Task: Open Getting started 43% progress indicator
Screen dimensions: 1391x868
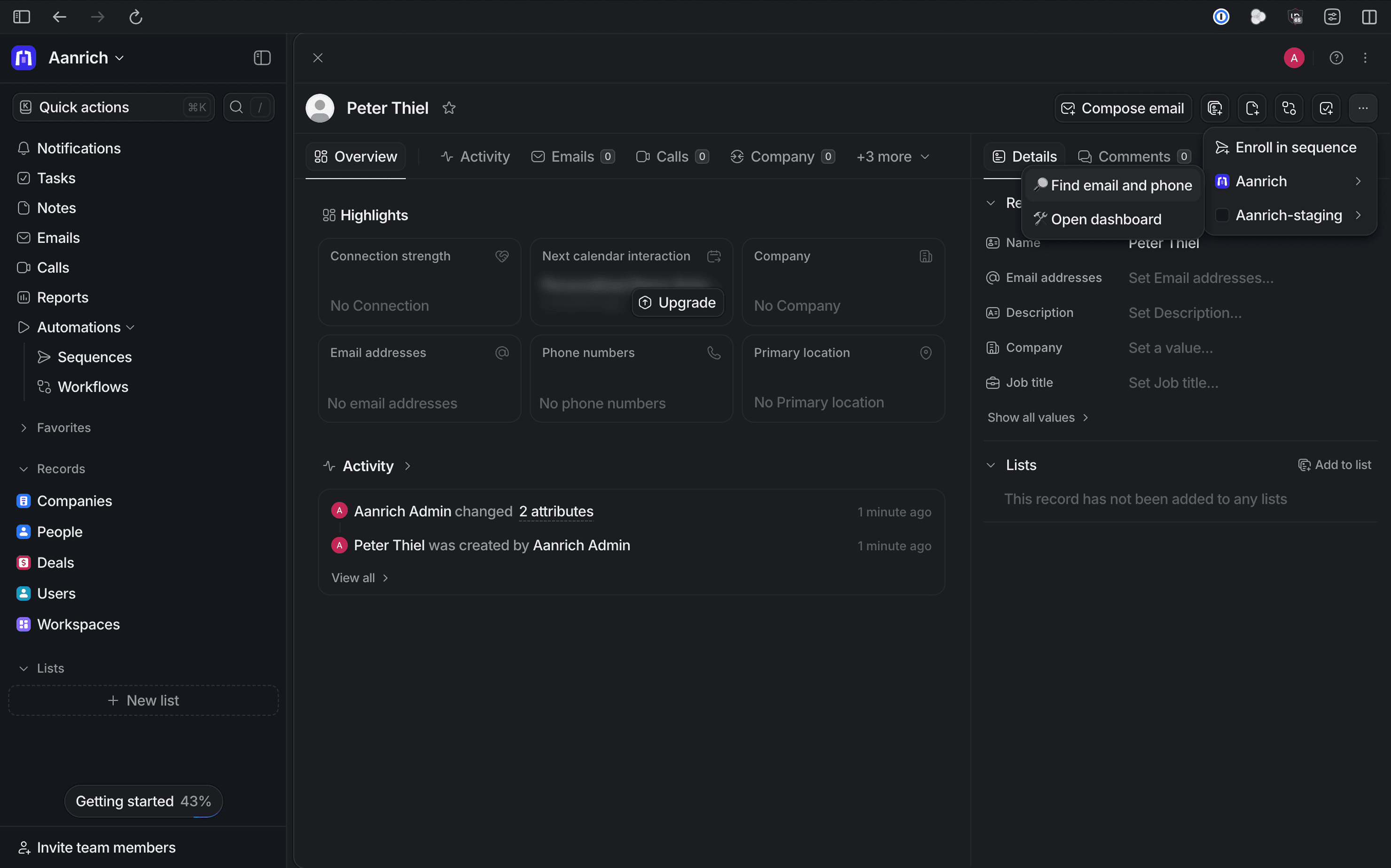Action: coord(143,801)
